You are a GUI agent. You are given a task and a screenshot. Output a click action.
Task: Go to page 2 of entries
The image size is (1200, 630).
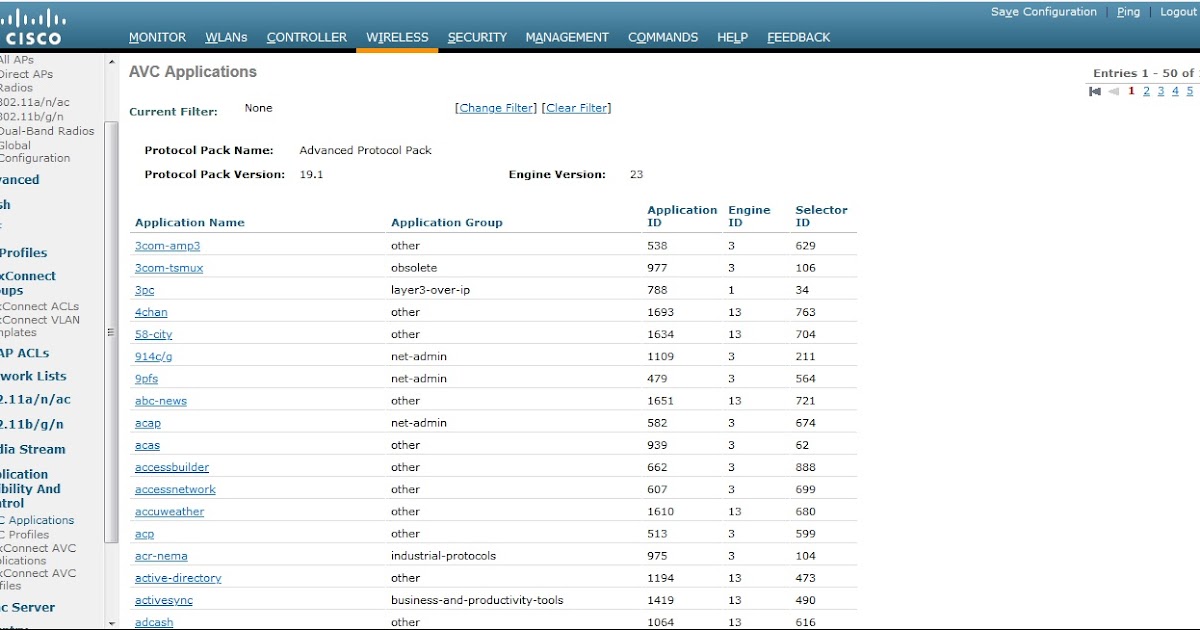(1145, 89)
